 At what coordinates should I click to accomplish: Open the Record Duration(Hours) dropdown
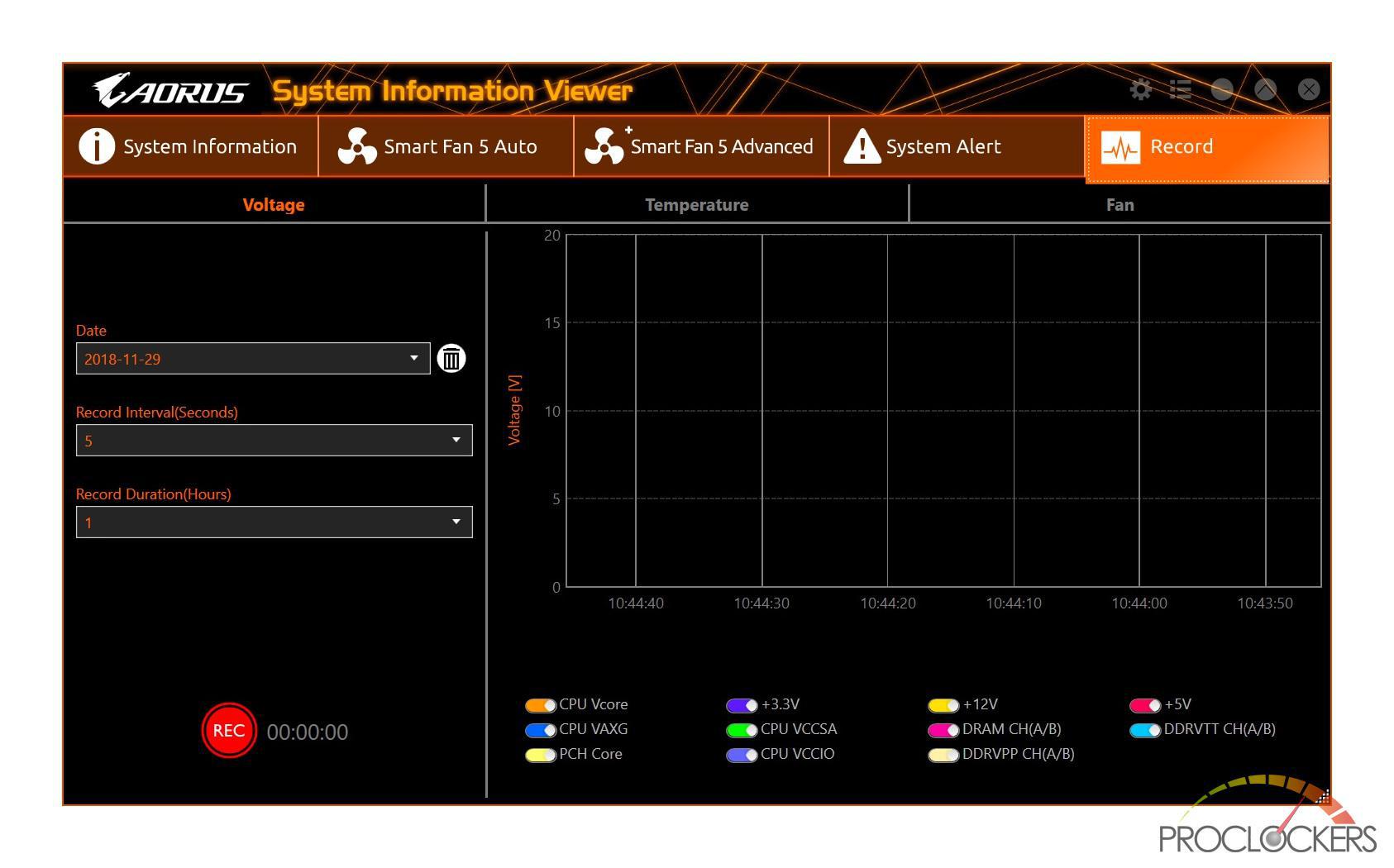tap(274, 522)
